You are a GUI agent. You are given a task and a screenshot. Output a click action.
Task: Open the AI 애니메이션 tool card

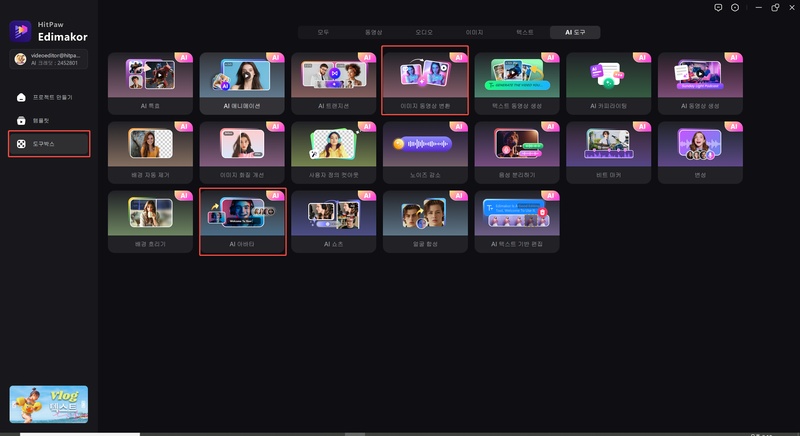(242, 81)
